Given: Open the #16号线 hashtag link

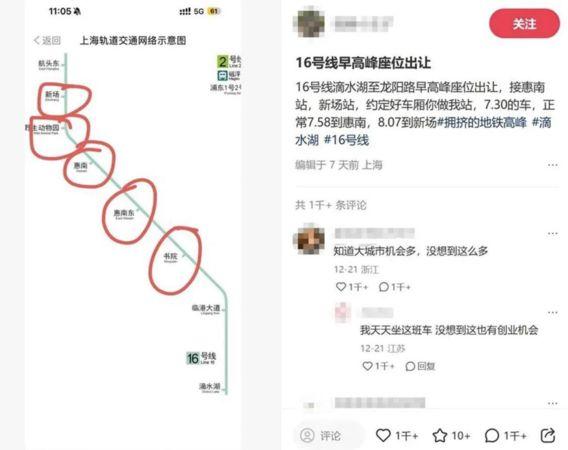Looking at the screenshot, I should 346,140.
